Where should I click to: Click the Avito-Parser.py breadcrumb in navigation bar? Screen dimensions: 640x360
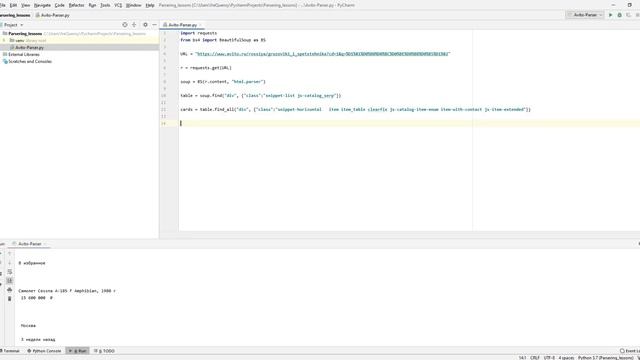pyautogui.click(x=52, y=15)
